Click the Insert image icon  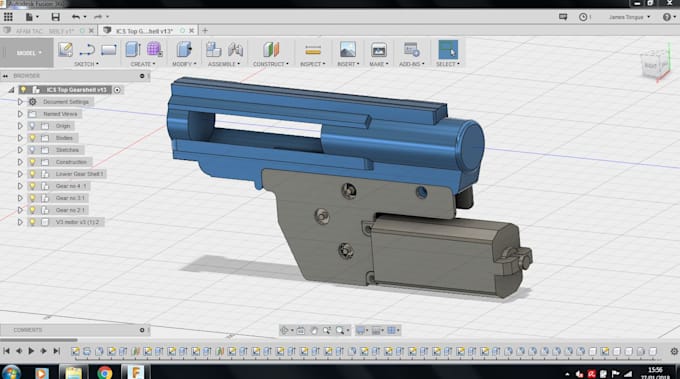[x=348, y=49]
